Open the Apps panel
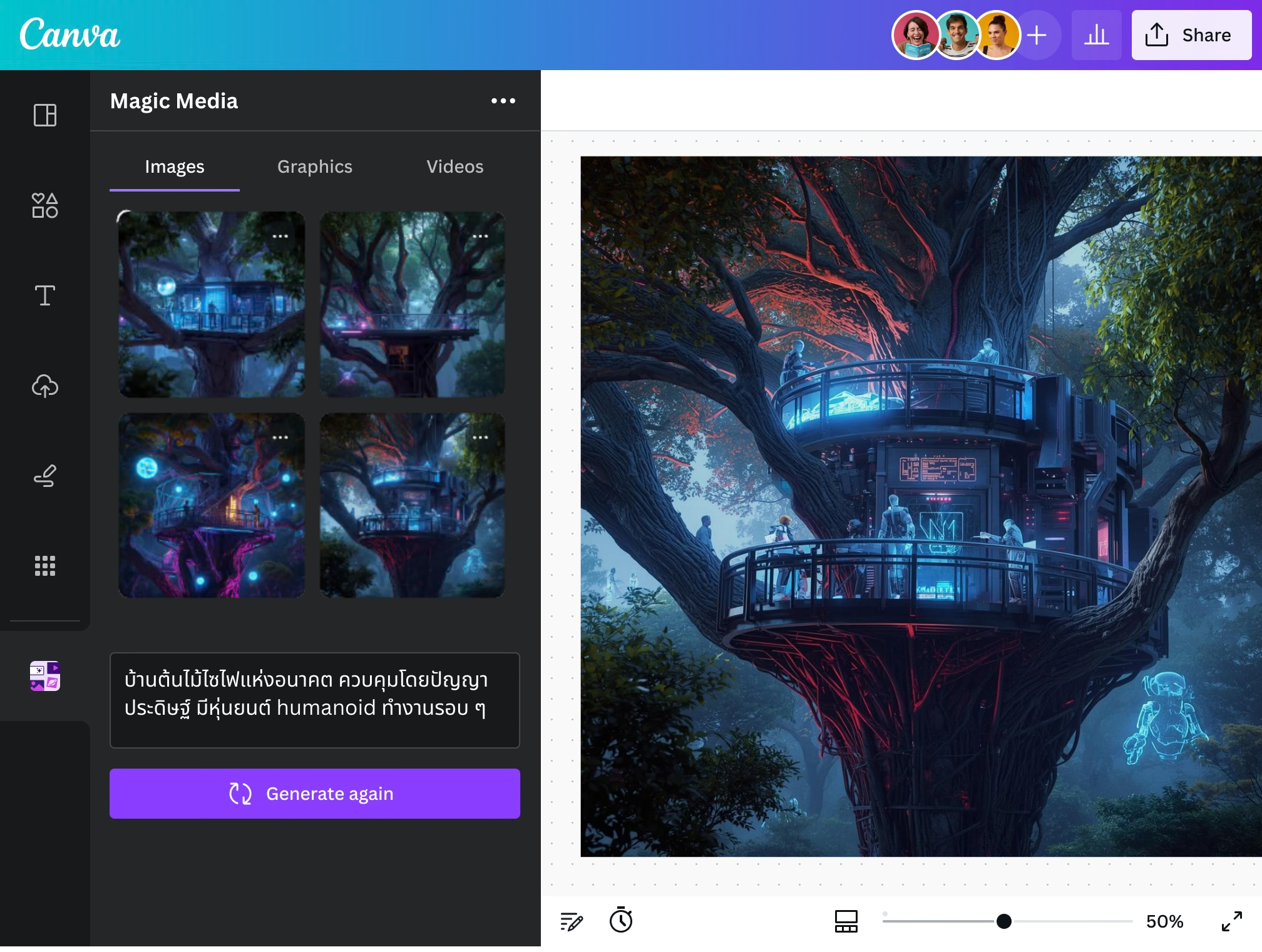 click(44, 566)
